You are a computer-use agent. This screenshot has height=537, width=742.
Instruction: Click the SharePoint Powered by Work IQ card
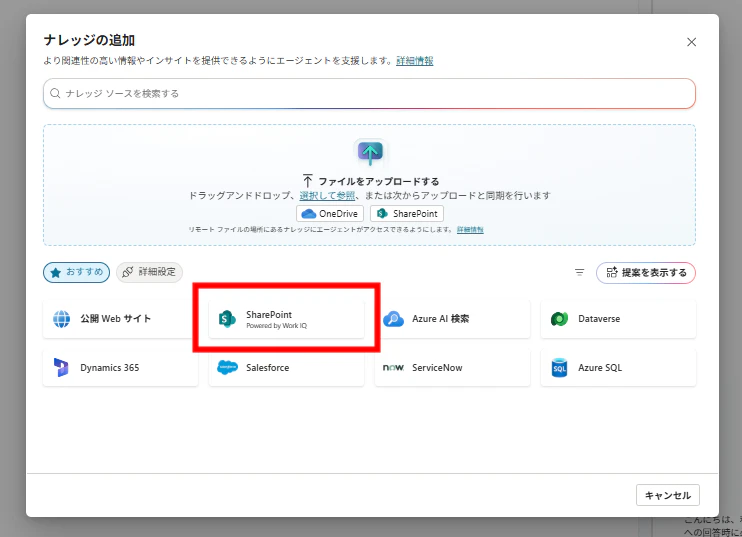coord(286,319)
